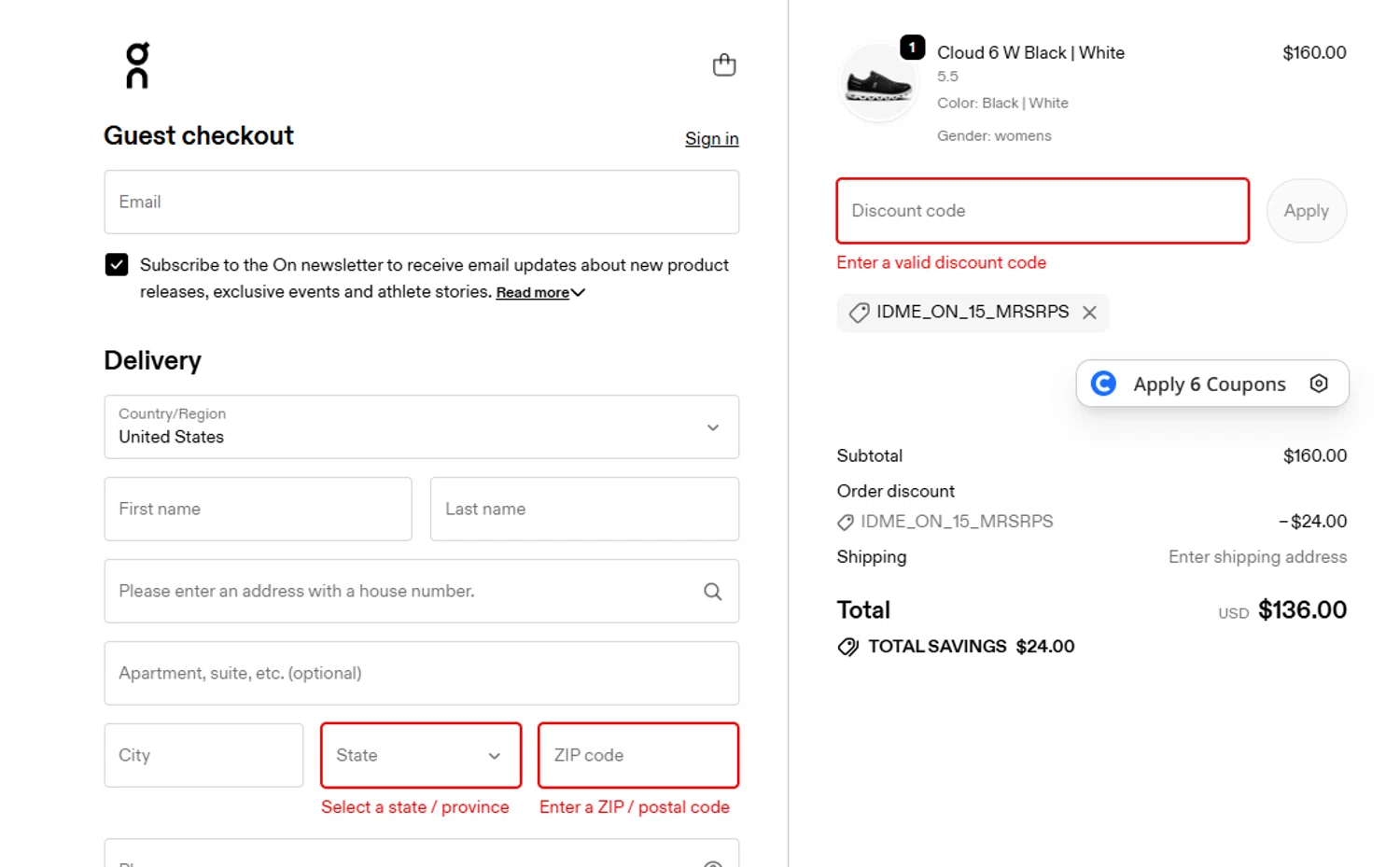Focus the City field
1400x867 pixels.
[203, 755]
